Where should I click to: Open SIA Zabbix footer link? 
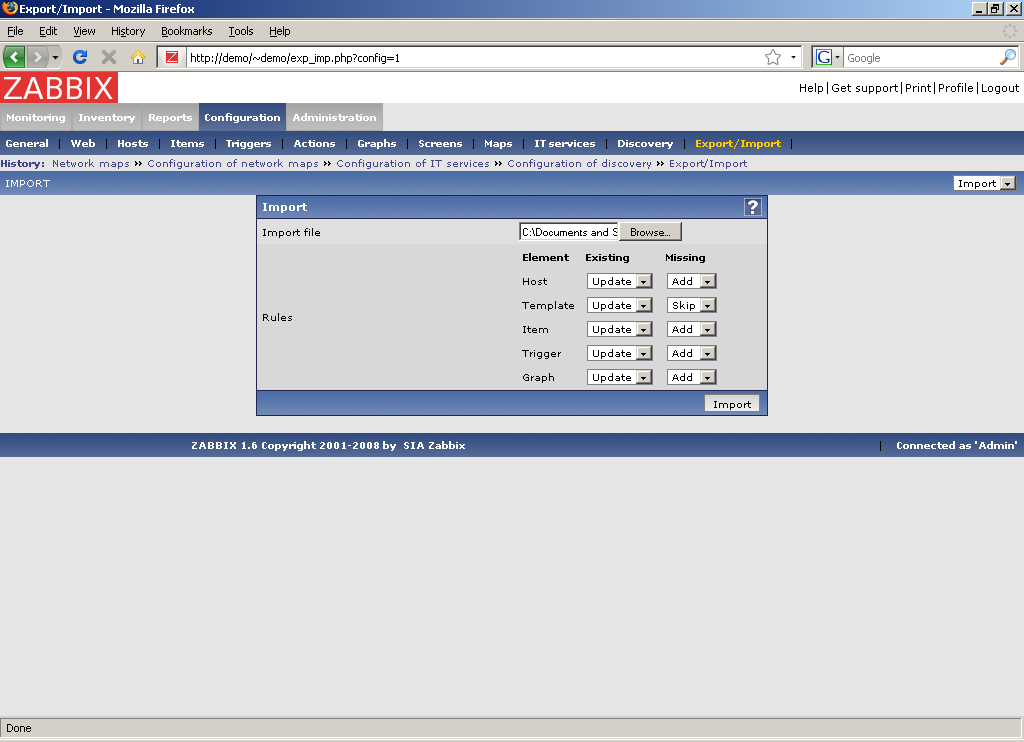[x=434, y=445]
